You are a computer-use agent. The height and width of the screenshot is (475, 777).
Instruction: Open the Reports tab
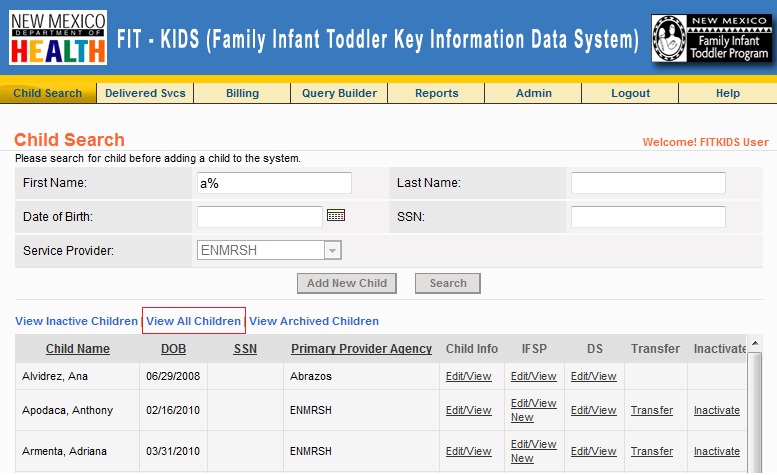click(437, 93)
